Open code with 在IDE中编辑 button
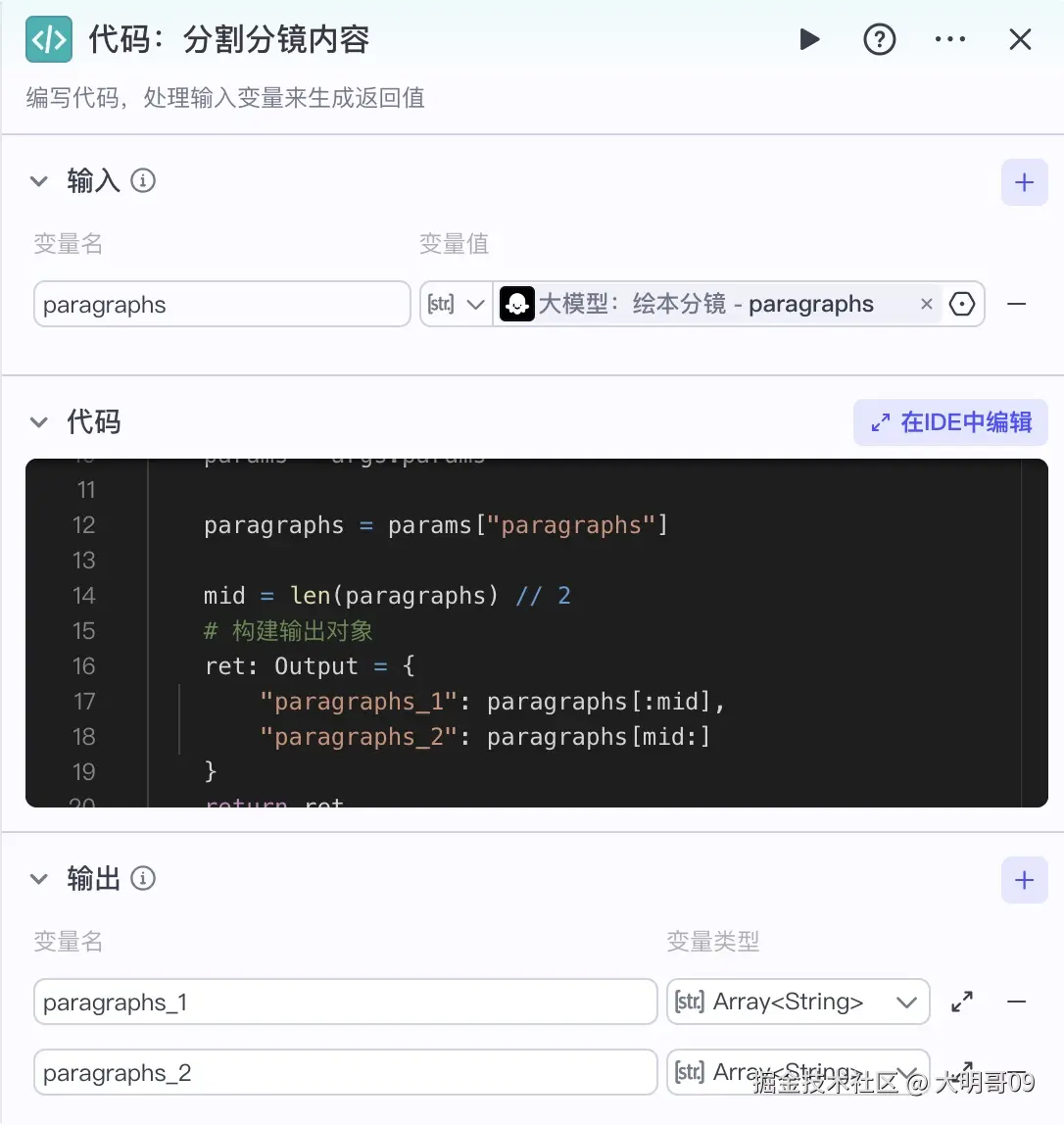This screenshot has height=1125, width=1064. coord(950,422)
